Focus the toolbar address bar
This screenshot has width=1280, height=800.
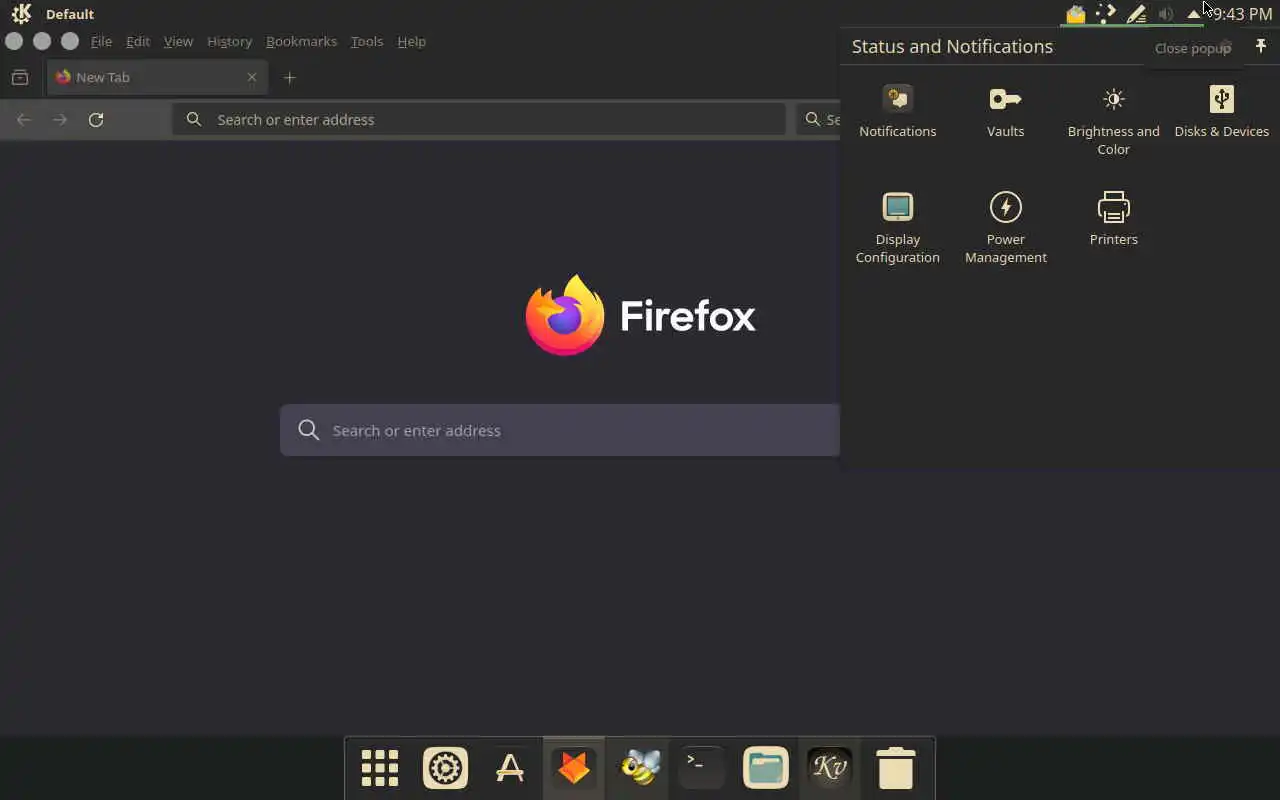tap(479, 119)
